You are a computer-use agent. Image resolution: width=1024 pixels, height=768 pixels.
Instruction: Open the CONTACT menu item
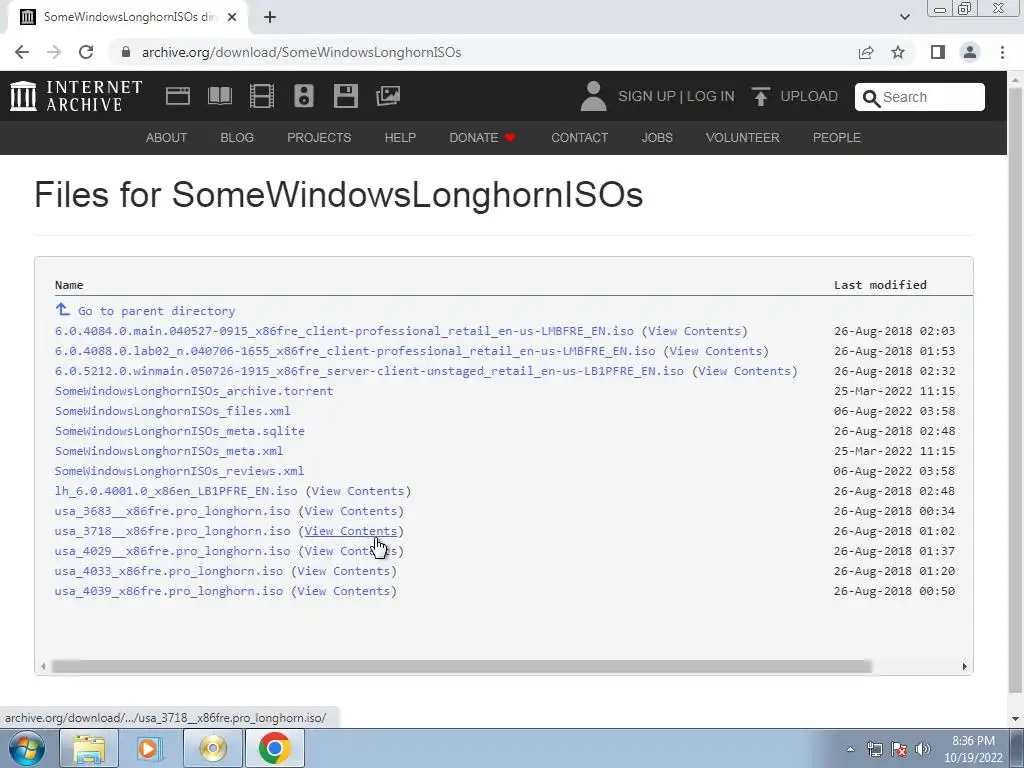(580, 138)
